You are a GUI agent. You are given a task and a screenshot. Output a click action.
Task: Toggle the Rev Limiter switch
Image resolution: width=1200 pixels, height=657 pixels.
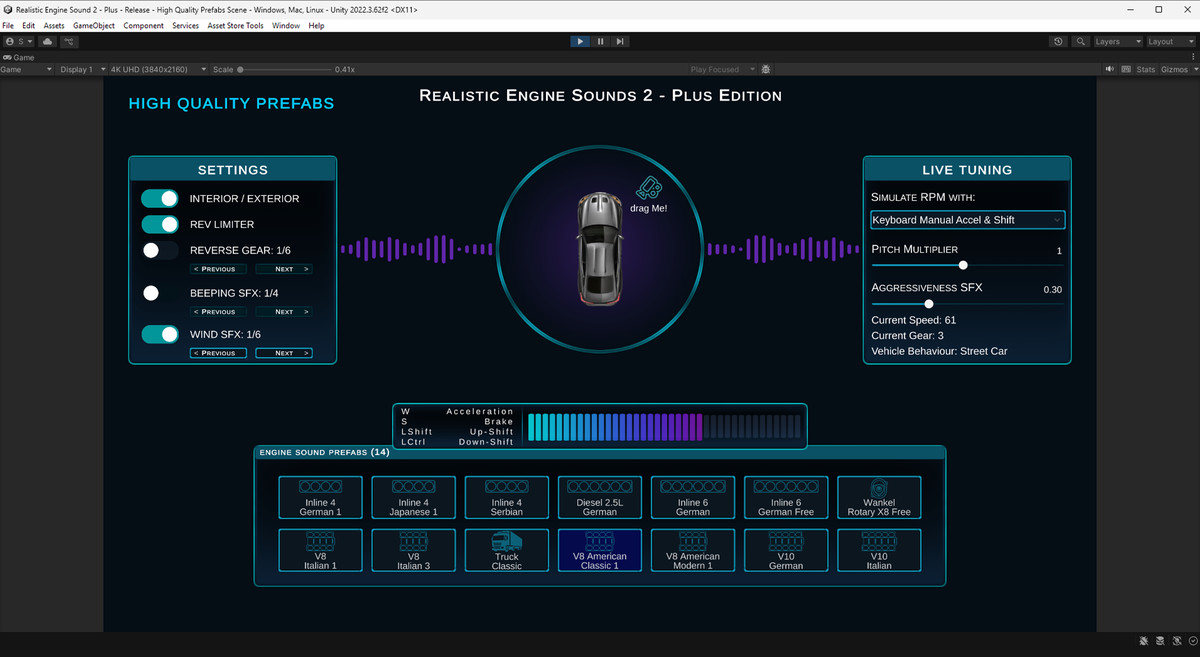160,224
